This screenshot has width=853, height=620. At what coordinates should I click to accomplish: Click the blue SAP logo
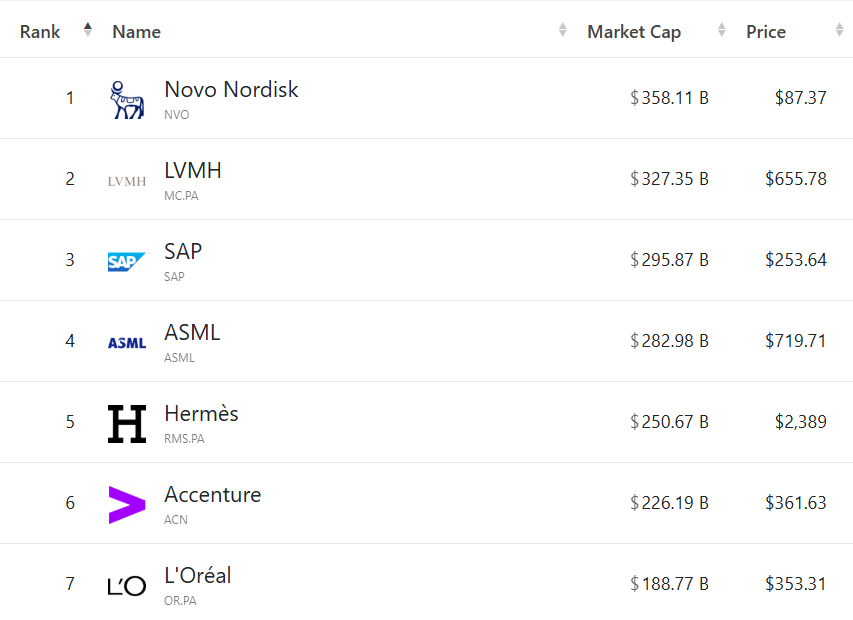pos(127,262)
